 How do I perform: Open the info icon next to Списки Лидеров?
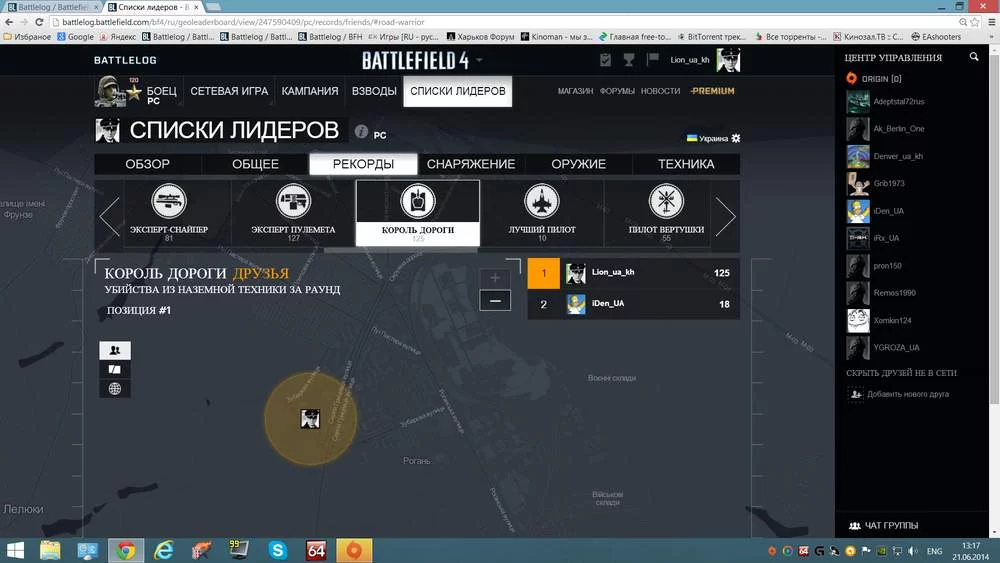(x=362, y=131)
